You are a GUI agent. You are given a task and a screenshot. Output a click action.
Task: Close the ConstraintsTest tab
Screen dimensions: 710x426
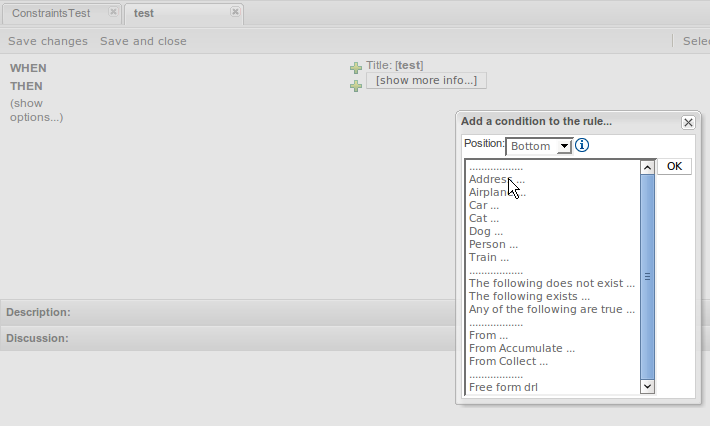coord(113,12)
